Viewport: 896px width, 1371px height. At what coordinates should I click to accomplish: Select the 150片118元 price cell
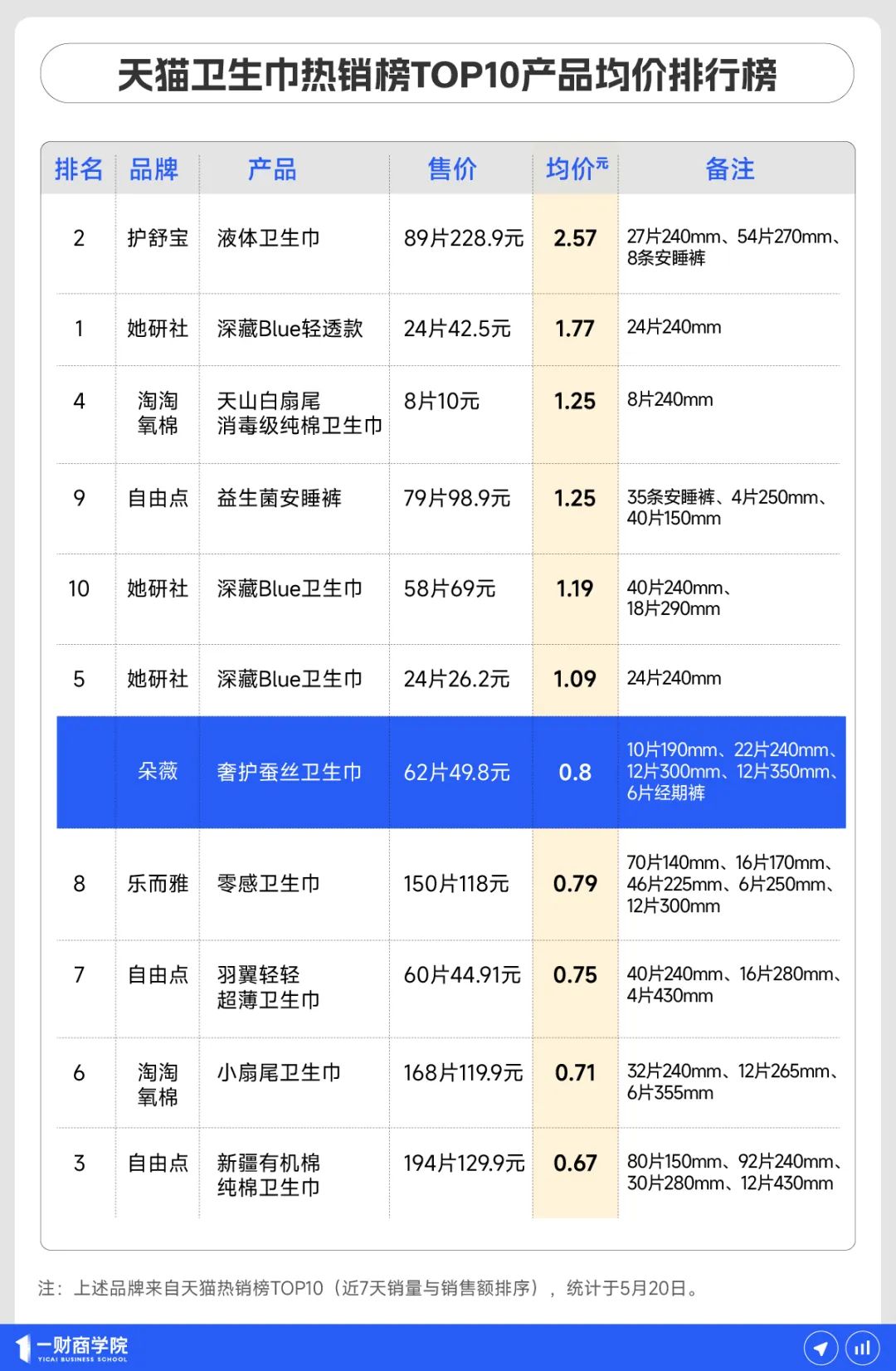point(456,884)
